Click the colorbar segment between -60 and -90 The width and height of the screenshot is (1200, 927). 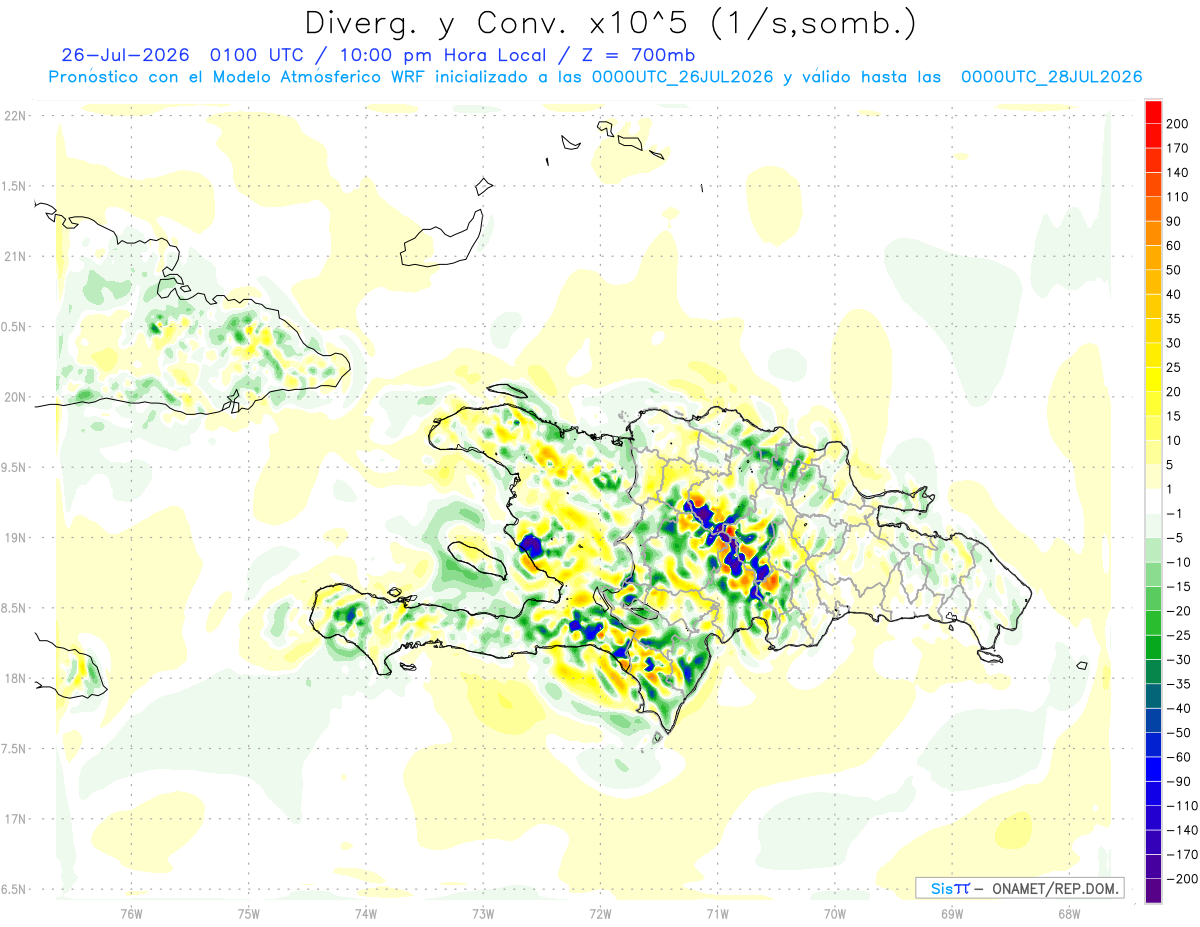point(1153,769)
